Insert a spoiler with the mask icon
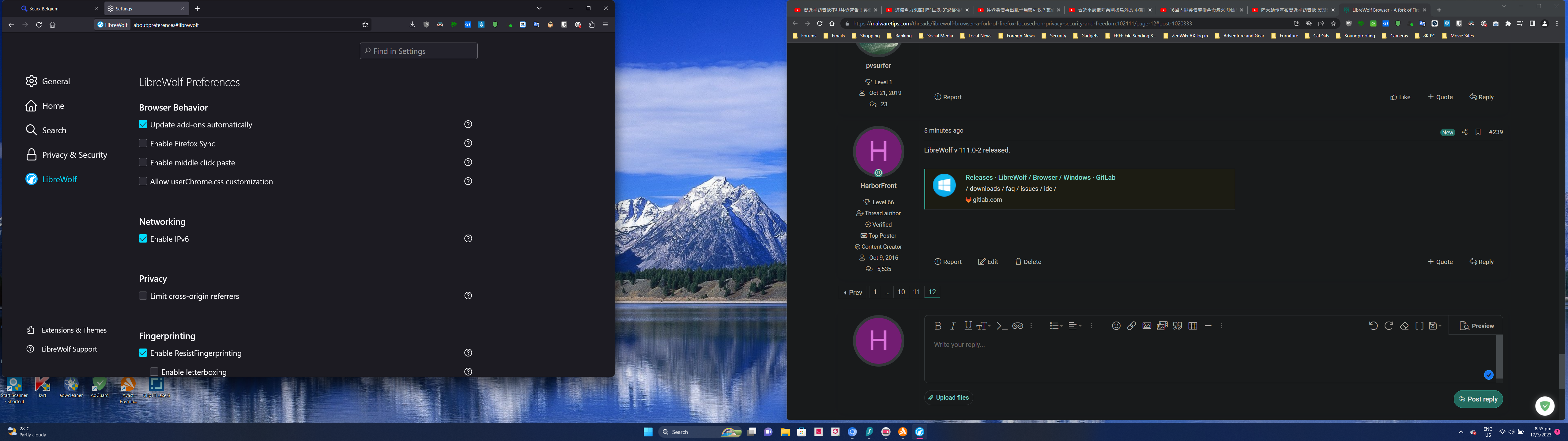 pyautogui.click(x=1017, y=326)
